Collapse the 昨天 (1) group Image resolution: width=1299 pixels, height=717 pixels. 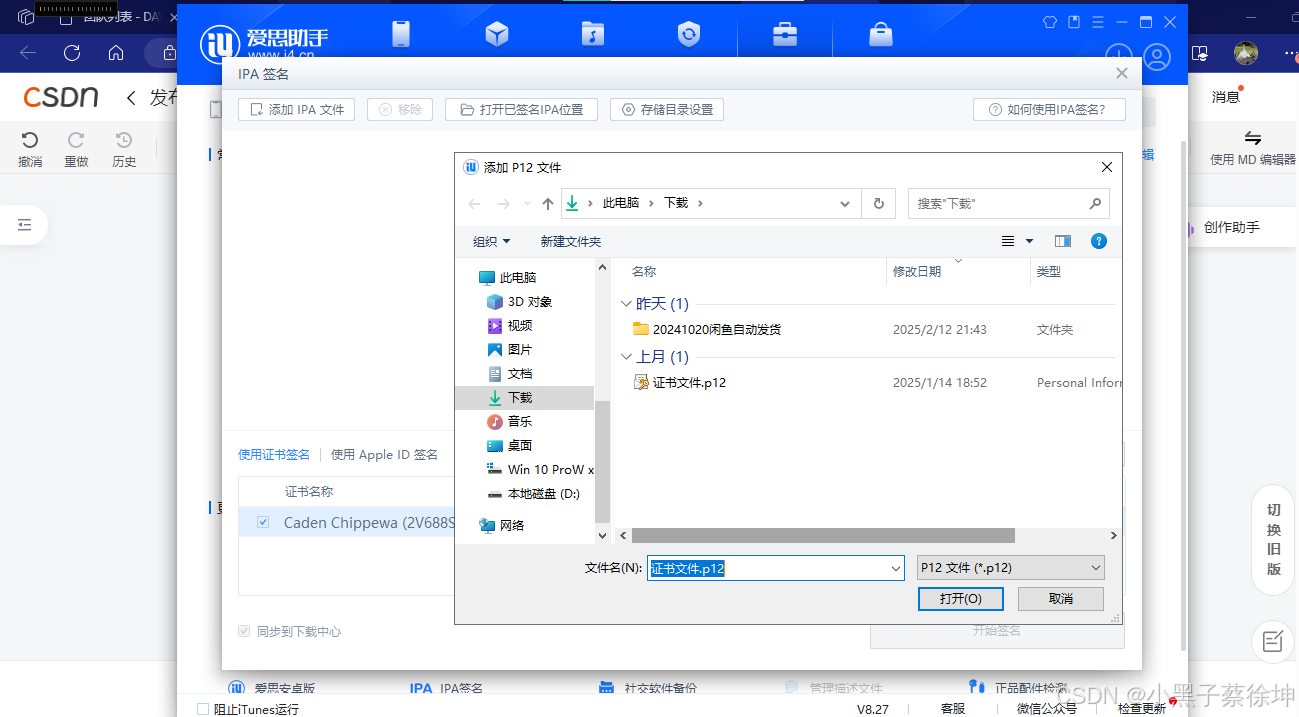(x=626, y=304)
